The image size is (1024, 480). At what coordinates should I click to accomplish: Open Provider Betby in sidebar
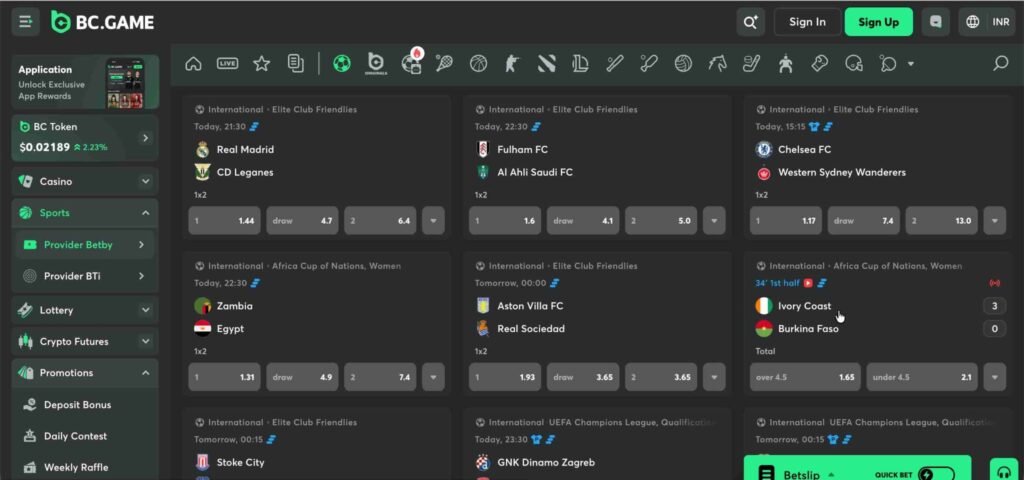(x=85, y=244)
